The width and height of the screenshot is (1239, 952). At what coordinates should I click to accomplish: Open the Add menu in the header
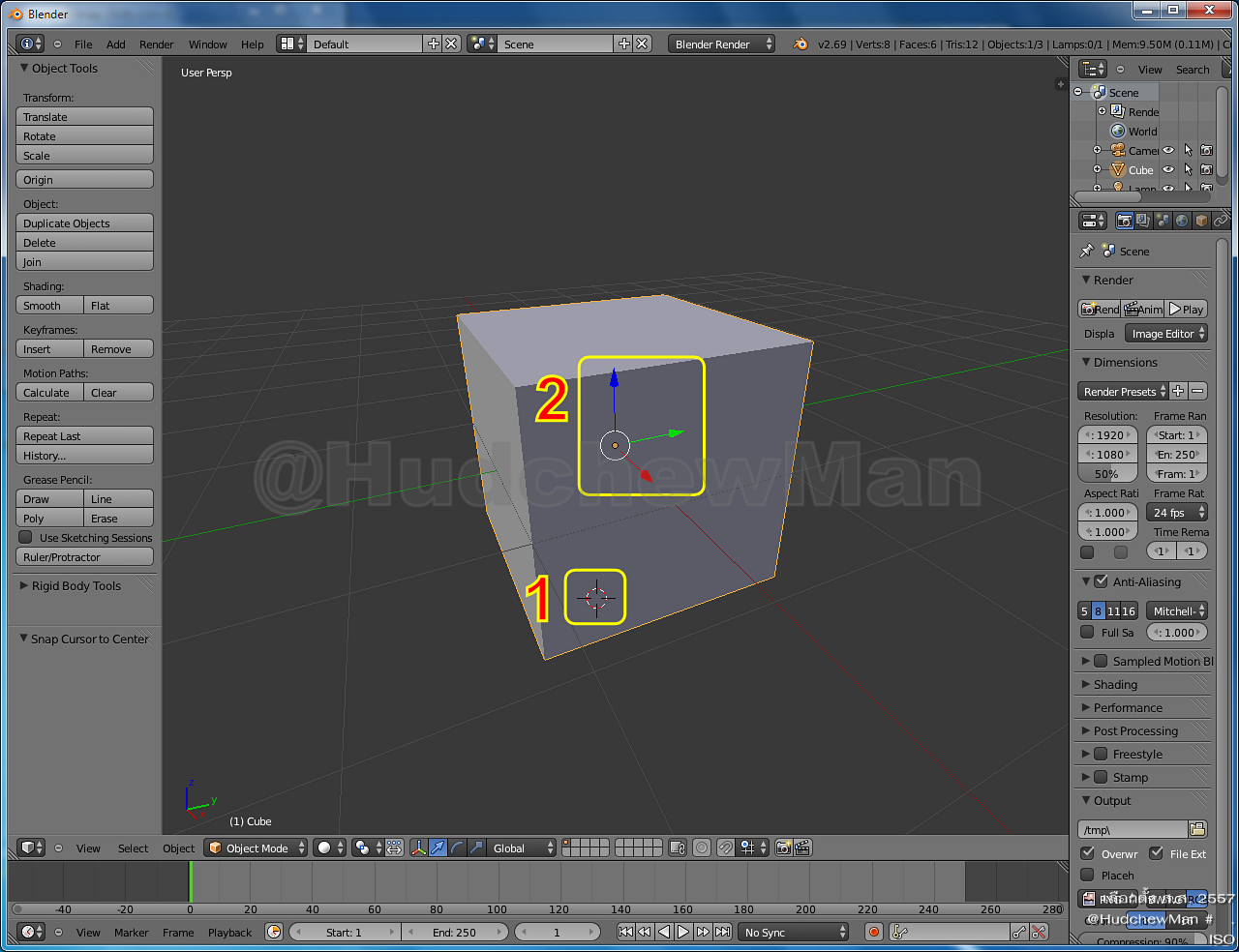coord(113,44)
